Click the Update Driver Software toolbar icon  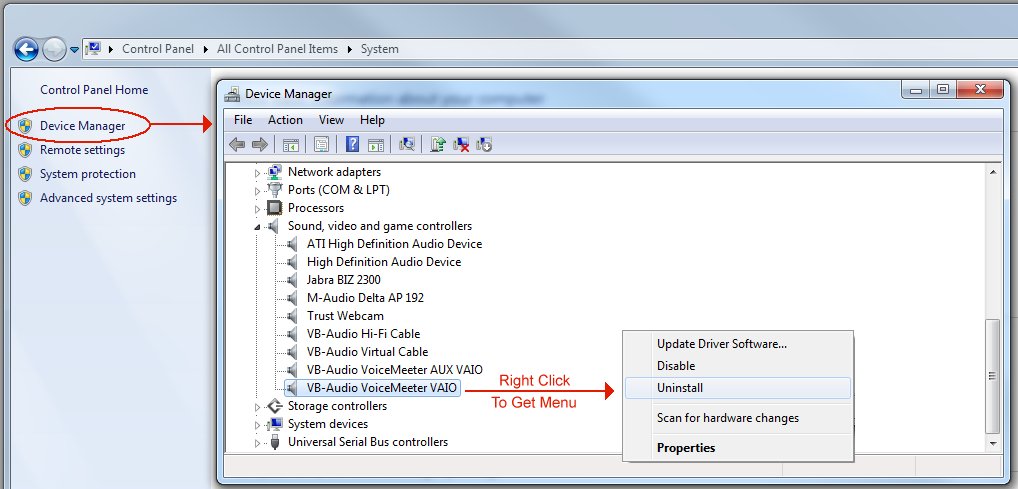tap(438, 144)
